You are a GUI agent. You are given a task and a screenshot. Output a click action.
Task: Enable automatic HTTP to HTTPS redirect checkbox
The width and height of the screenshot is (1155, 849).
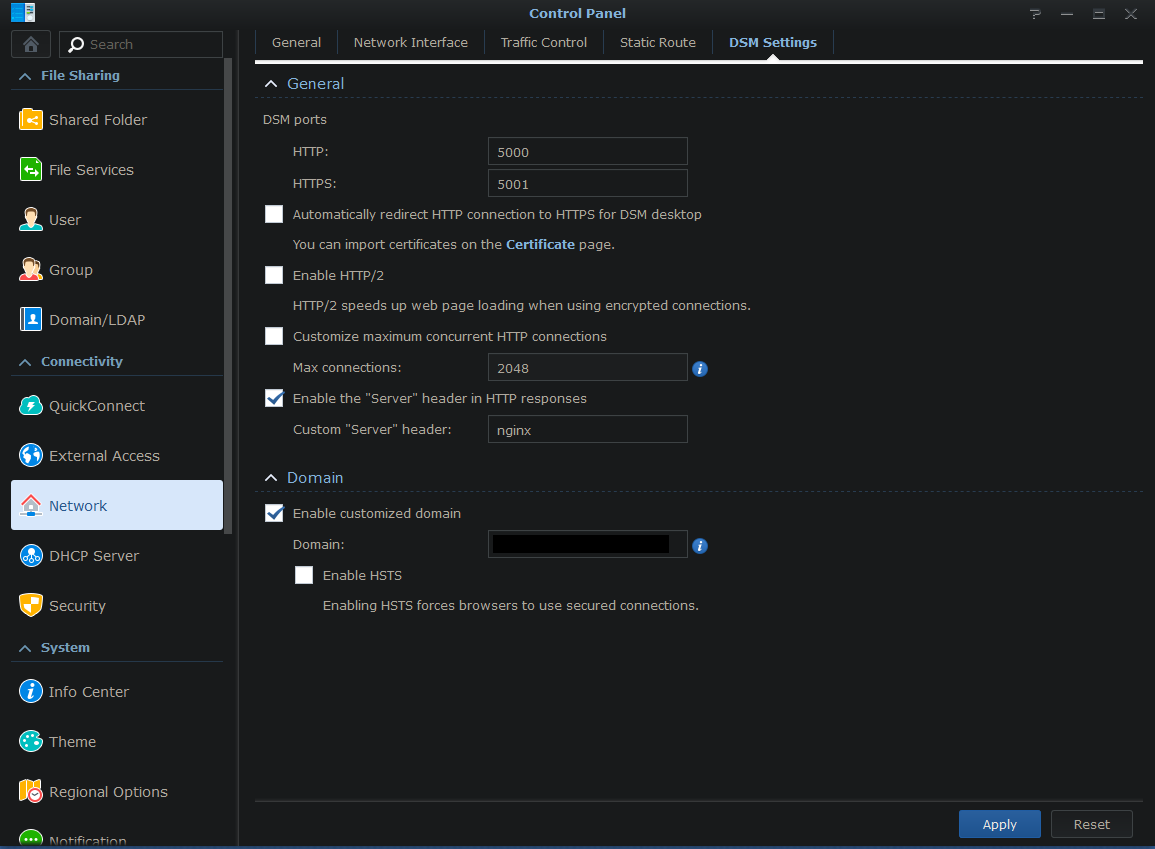(x=274, y=214)
